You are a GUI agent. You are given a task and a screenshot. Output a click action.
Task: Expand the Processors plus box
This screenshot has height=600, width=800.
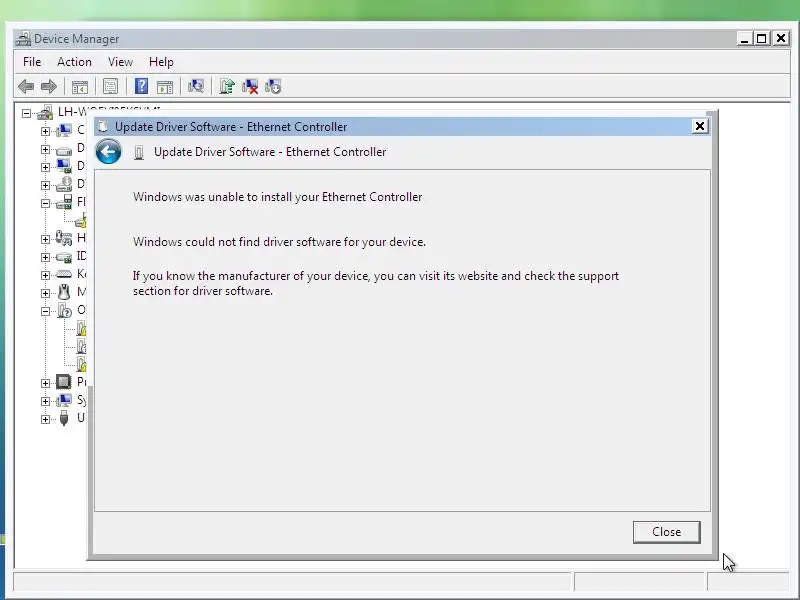coord(45,383)
